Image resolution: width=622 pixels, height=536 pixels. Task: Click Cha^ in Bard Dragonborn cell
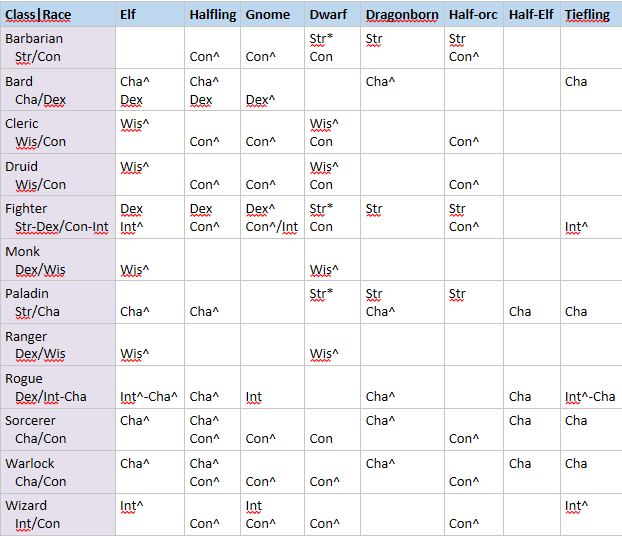click(380, 81)
